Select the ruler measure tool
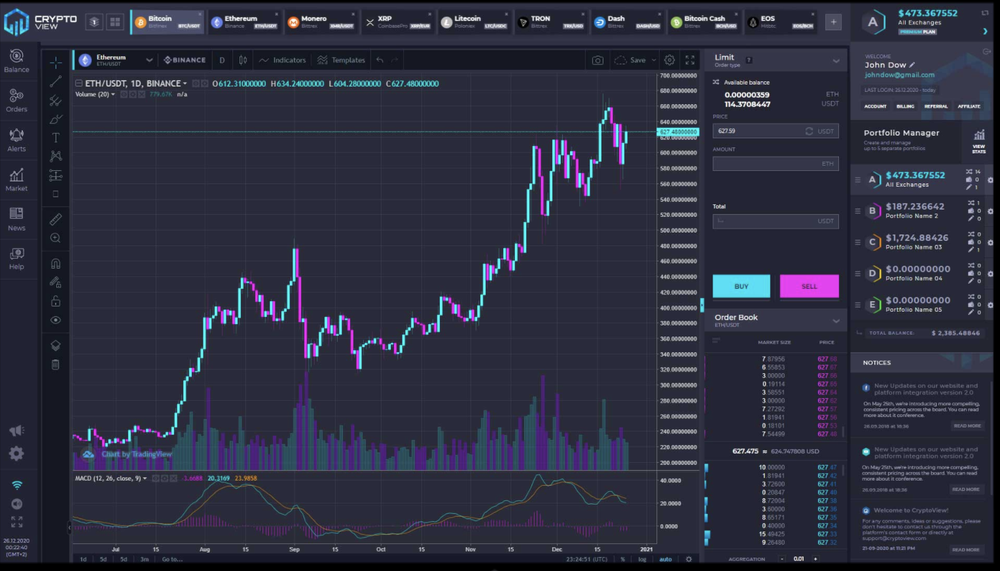 [x=55, y=219]
